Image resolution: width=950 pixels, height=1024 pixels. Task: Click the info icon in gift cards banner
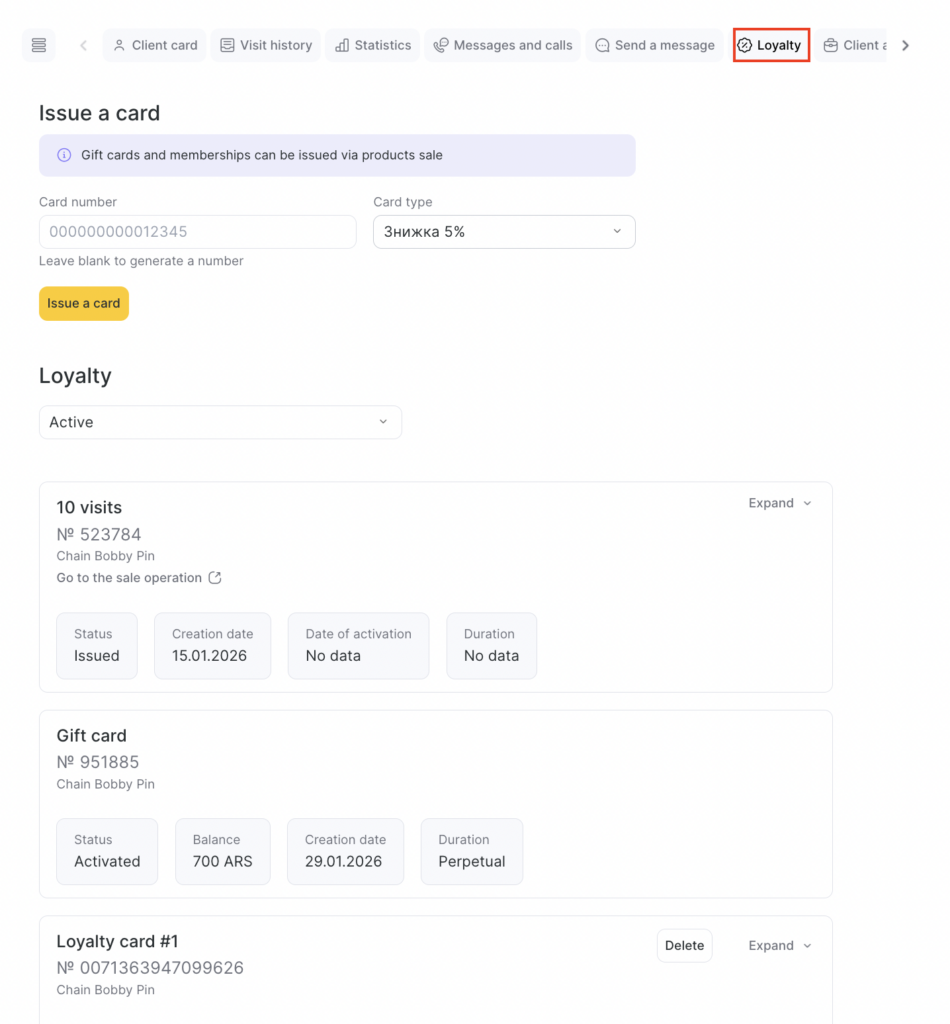(x=64, y=155)
